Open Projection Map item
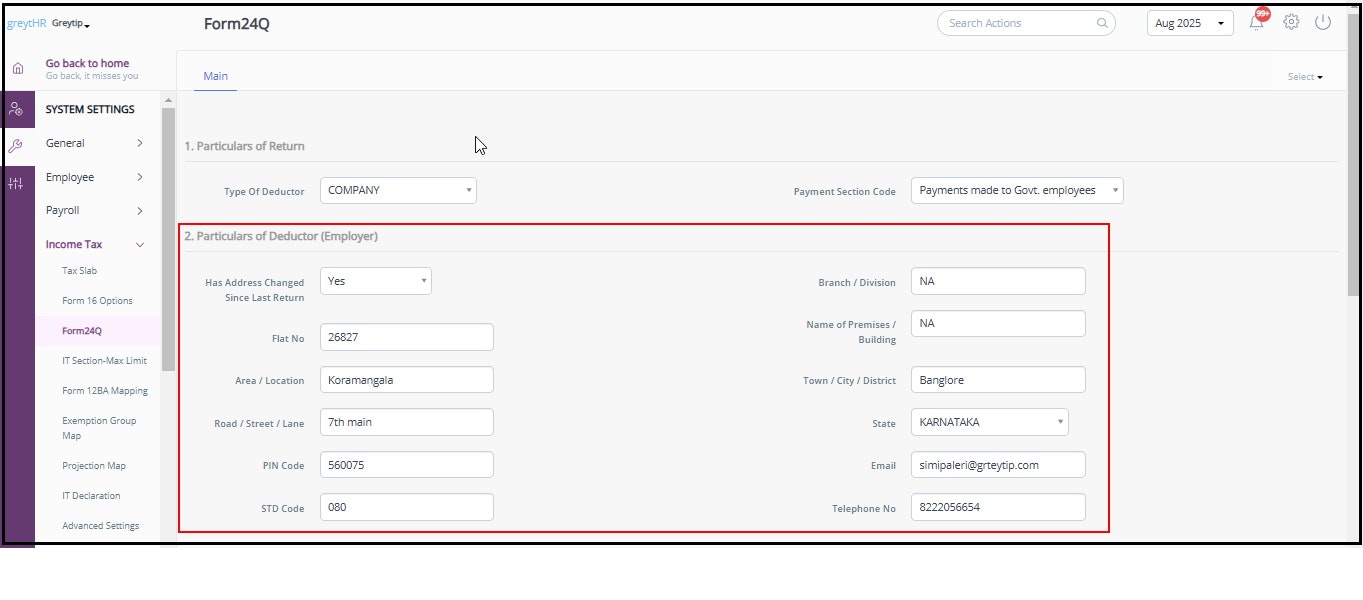 (x=94, y=466)
